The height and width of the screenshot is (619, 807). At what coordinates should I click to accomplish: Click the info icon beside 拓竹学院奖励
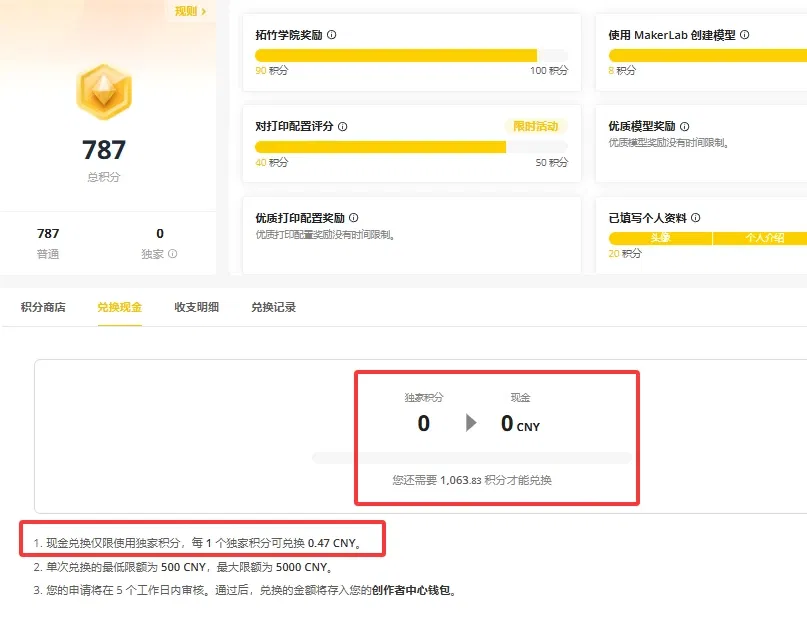coord(332,35)
